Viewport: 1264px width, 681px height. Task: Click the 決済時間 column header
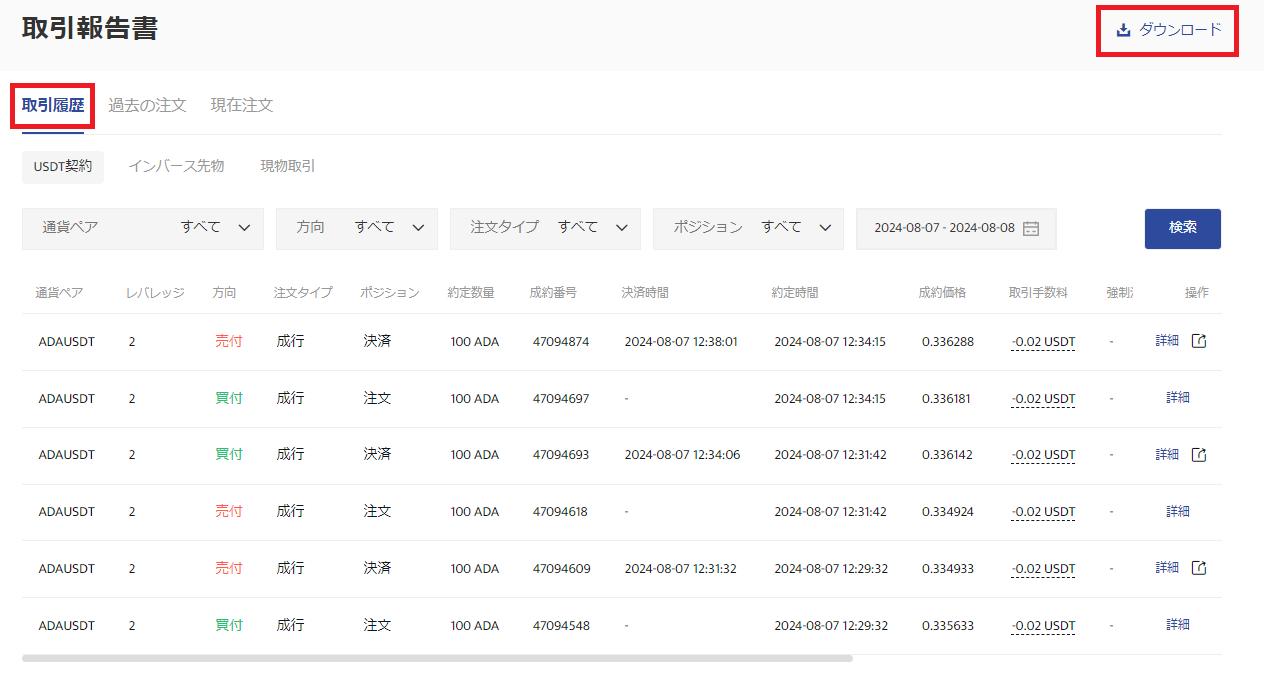(x=645, y=293)
